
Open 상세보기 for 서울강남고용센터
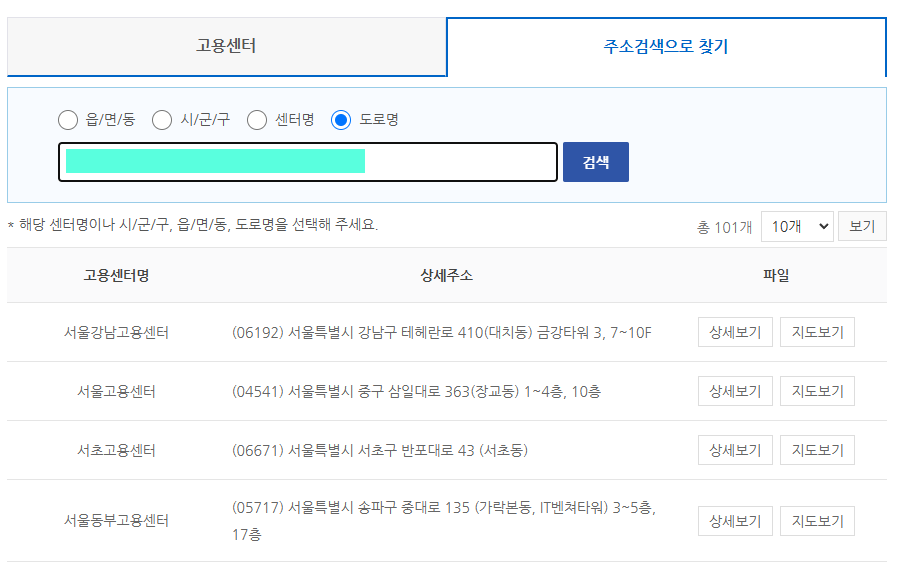coord(735,332)
